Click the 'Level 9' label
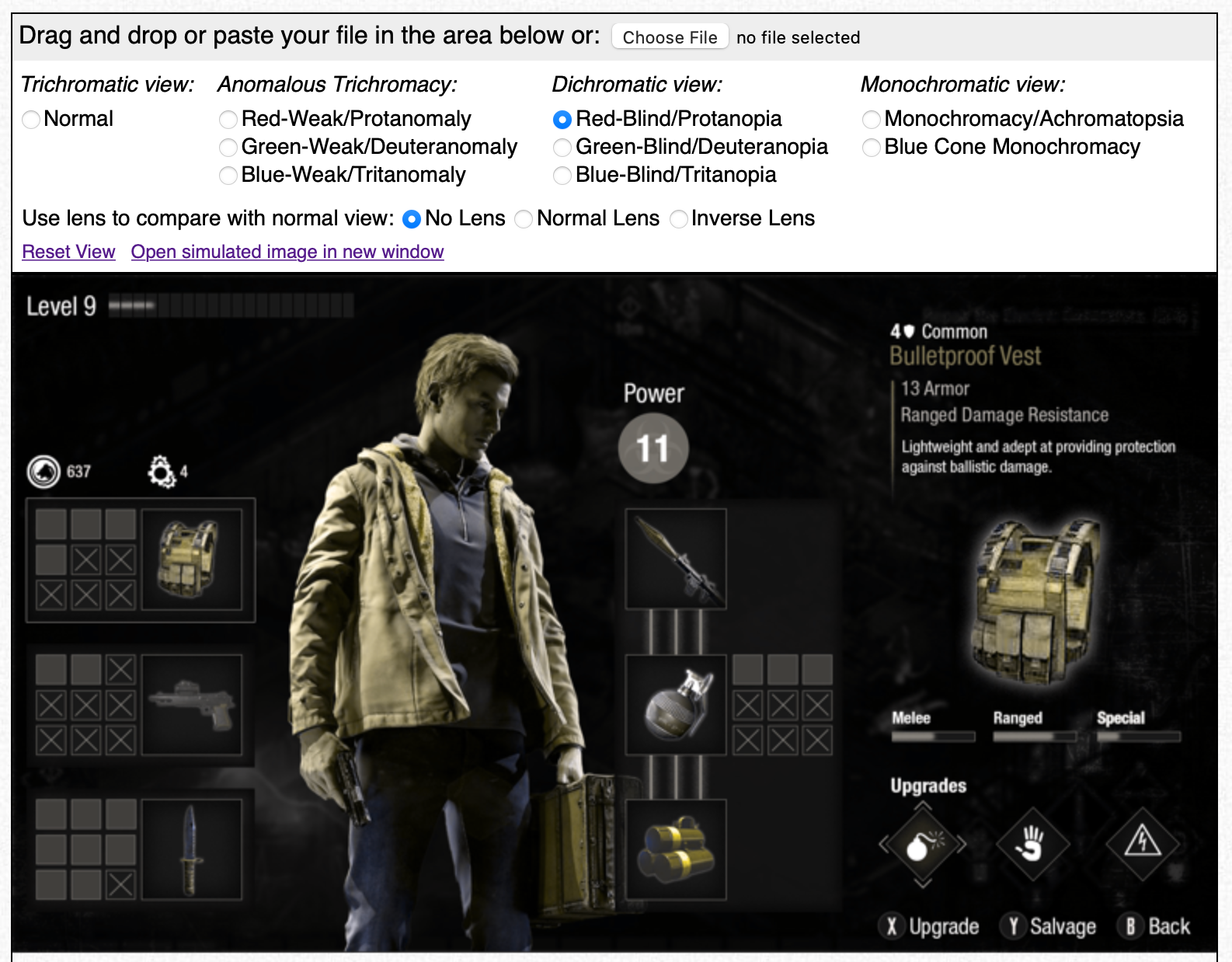 tap(61, 306)
